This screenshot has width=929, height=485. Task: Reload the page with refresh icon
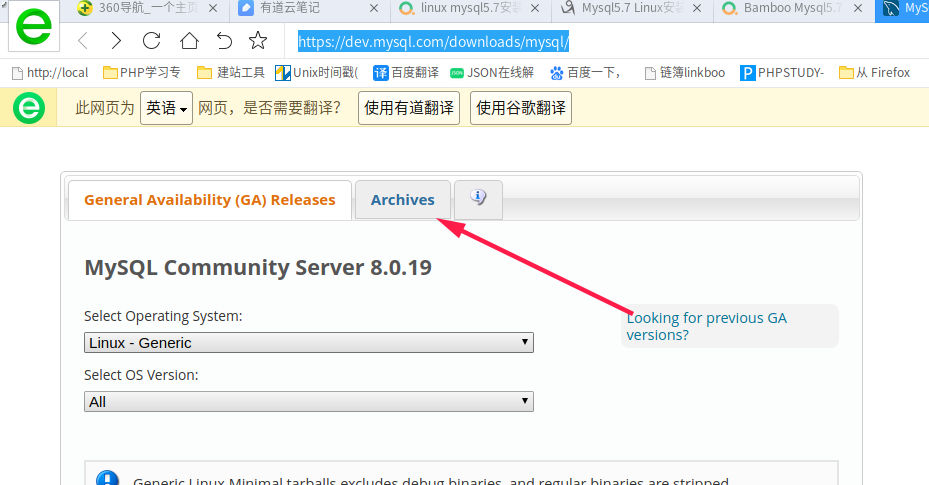click(x=152, y=41)
